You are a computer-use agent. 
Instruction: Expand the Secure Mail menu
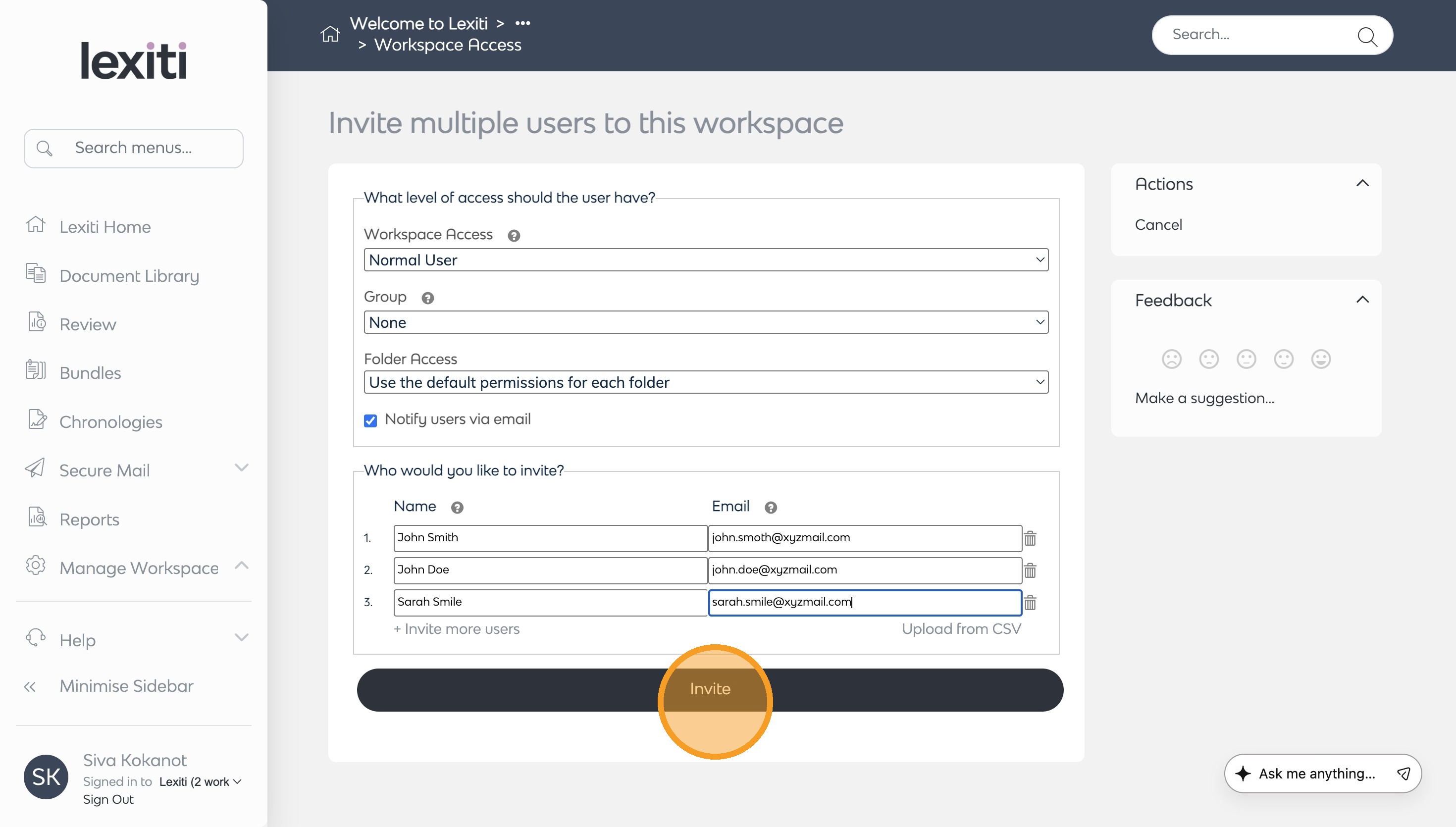pyautogui.click(x=241, y=468)
